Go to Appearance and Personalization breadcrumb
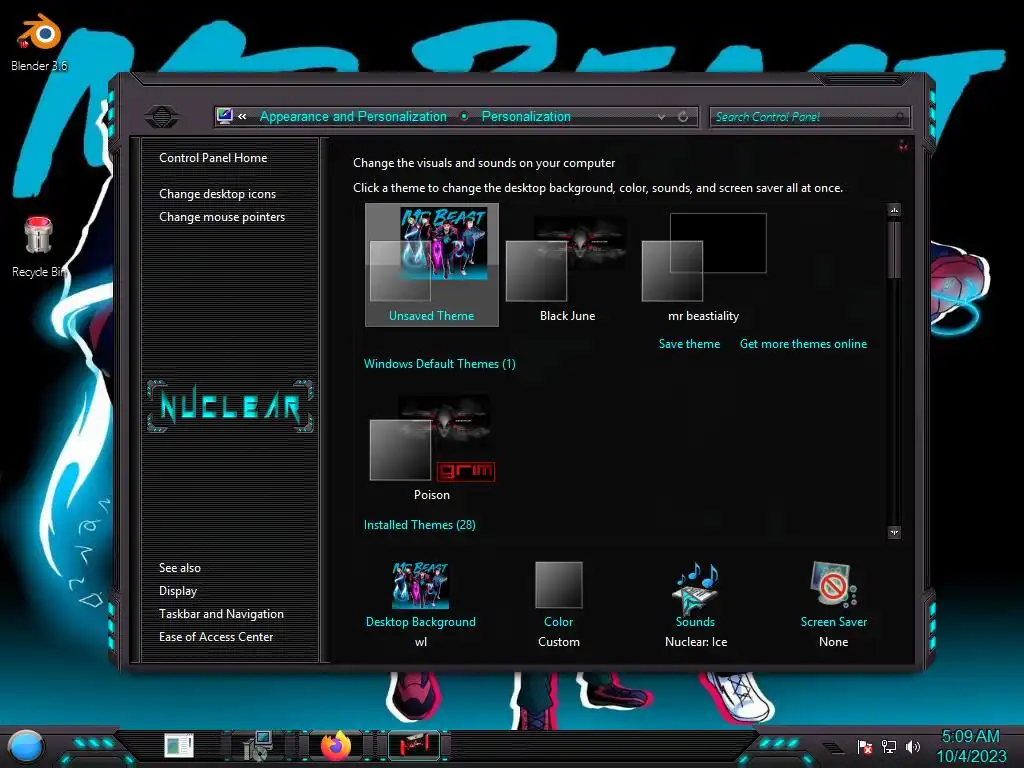The image size is (1024, 768). (353, 116)
